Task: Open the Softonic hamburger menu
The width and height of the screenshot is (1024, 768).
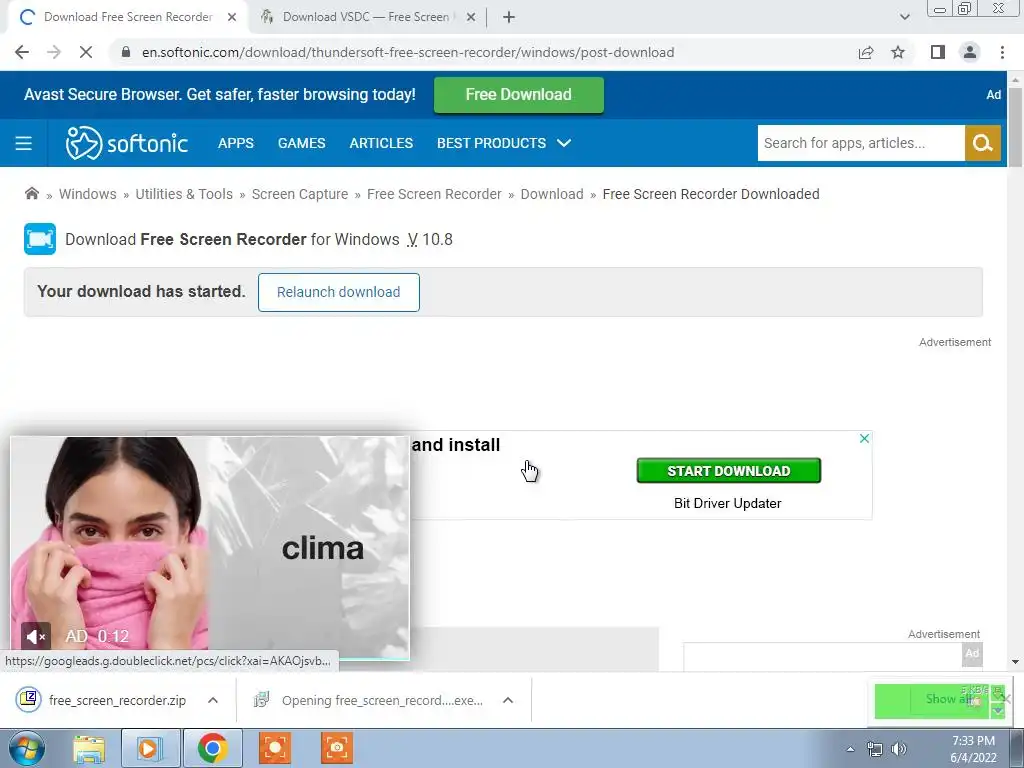Action: (24, 143)
